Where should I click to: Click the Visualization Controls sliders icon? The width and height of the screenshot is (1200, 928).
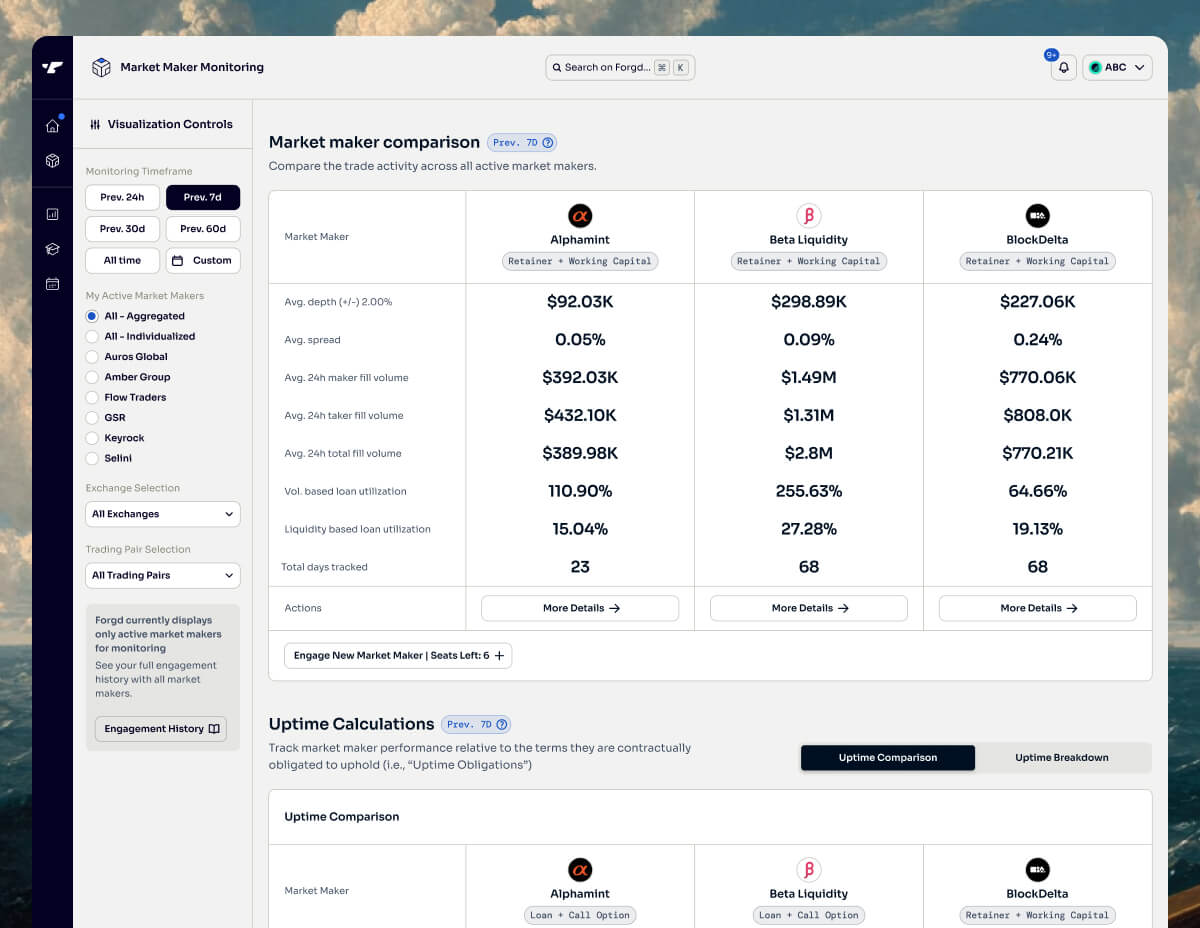pos(95,125)
